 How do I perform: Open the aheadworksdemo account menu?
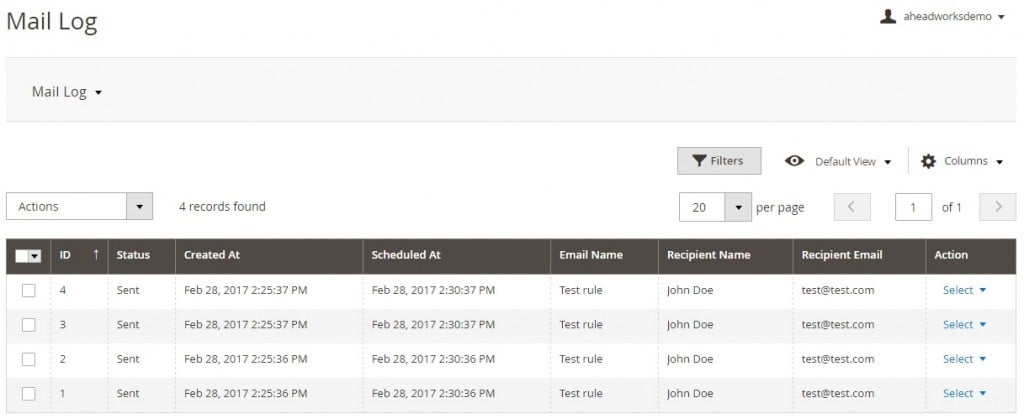(953, 17)
